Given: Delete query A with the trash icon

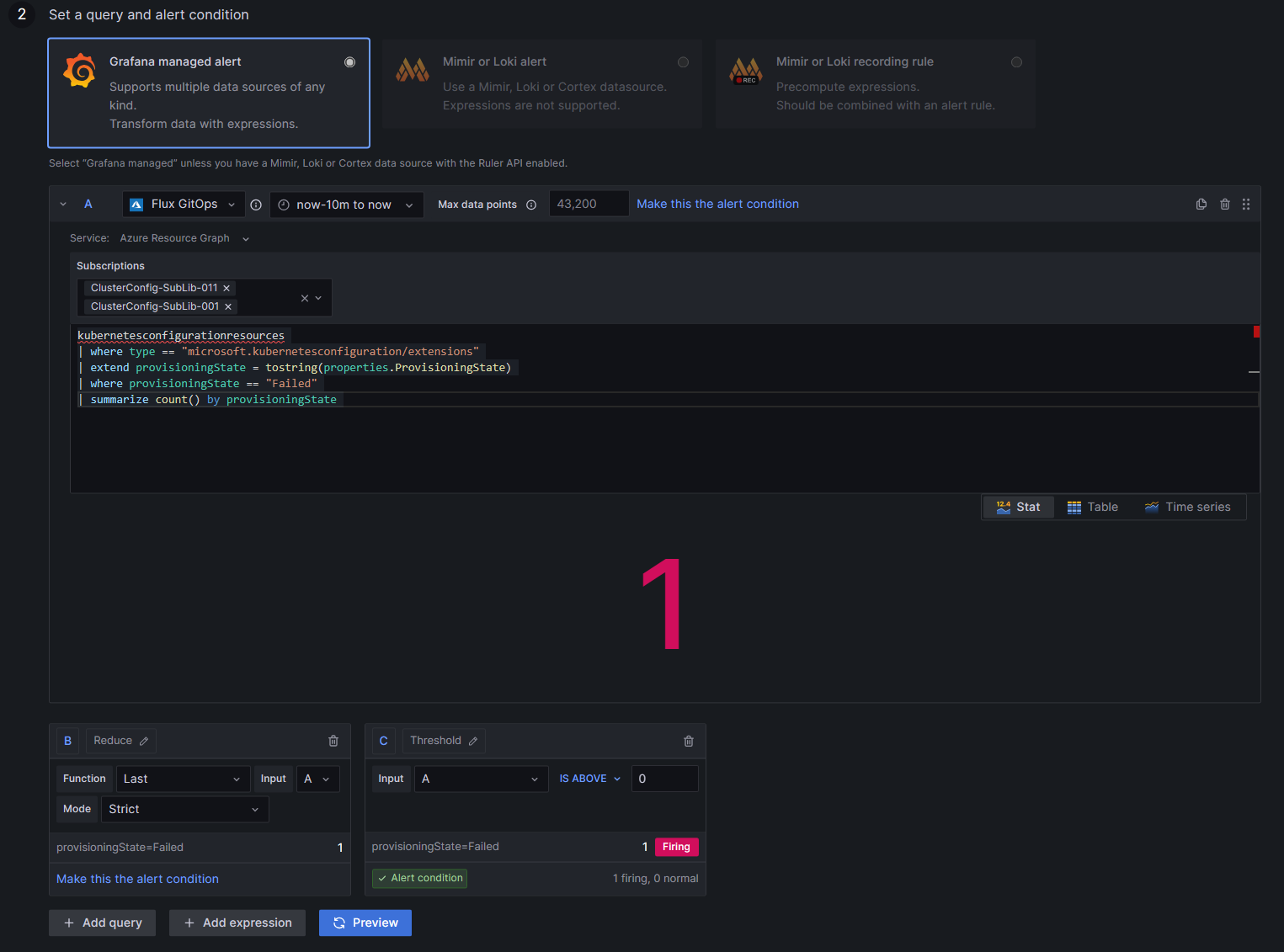Looking at the screenshot, I should [x=1225, y=204].
